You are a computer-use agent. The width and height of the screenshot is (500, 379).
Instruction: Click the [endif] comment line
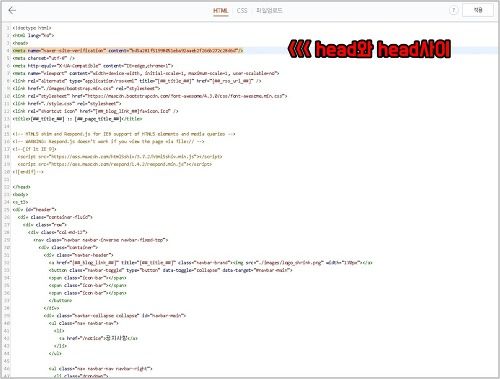click(x=28, y=172)
